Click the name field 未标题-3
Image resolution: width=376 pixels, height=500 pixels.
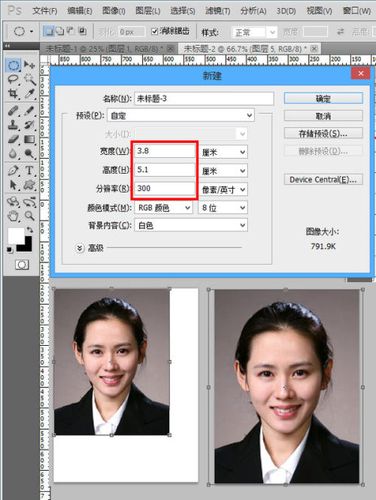click(204, 99)
